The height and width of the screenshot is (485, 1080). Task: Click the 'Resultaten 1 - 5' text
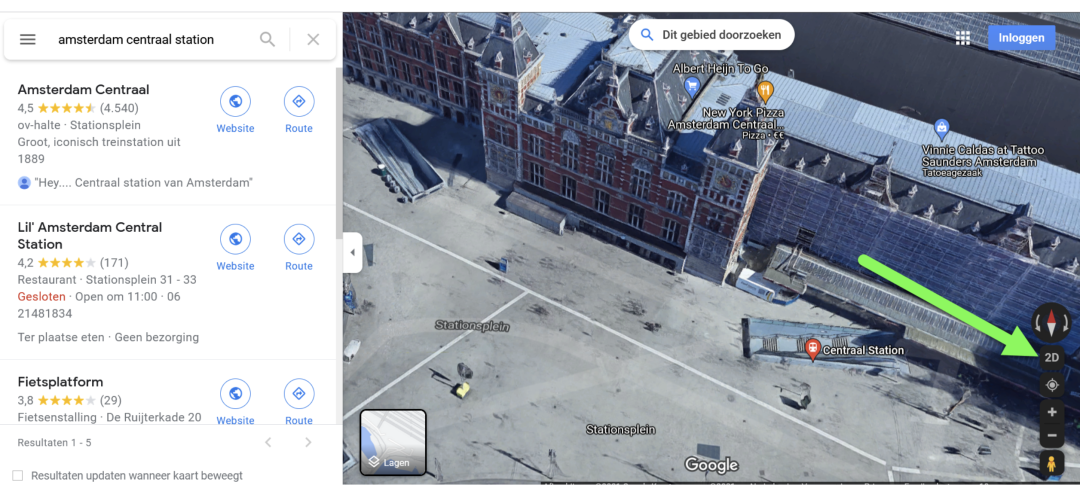pyautogui.click(x=54, y=442)
